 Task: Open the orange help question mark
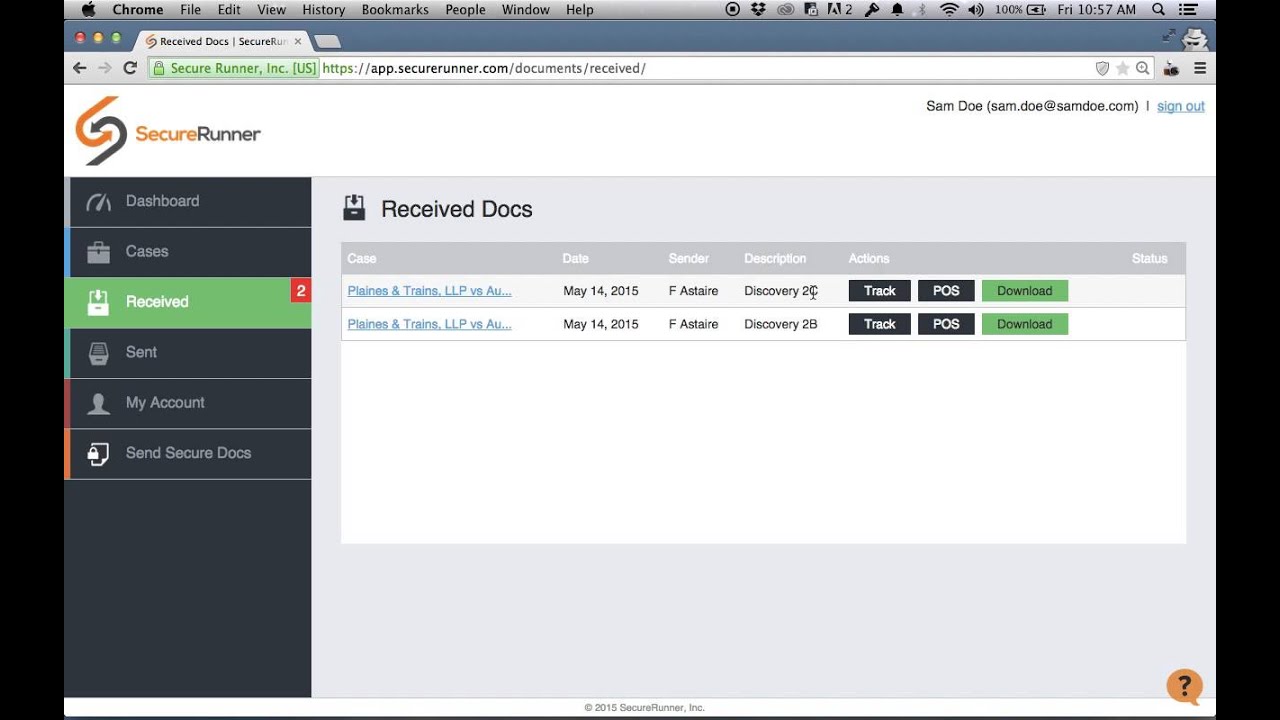(1184, 687)
